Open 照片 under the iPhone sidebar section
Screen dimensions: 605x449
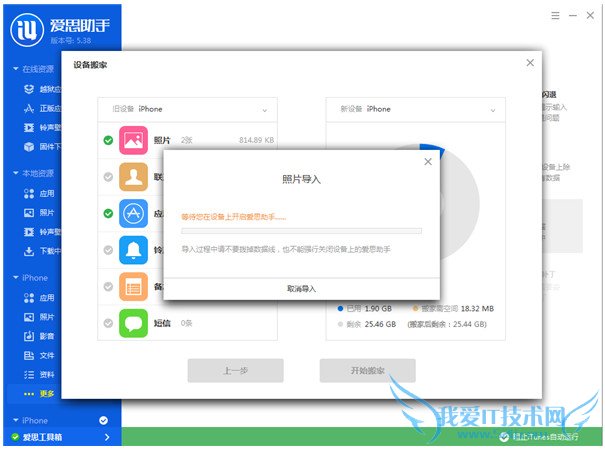click(x=39, y=317)
